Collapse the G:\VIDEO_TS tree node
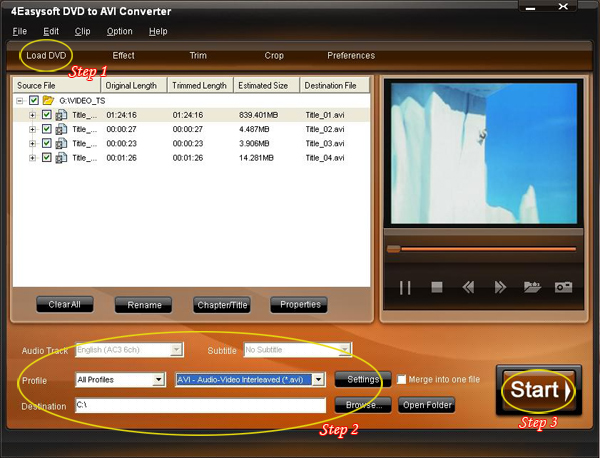The width and height of the screenshot is (600, 458). click(x=20, y=101)
